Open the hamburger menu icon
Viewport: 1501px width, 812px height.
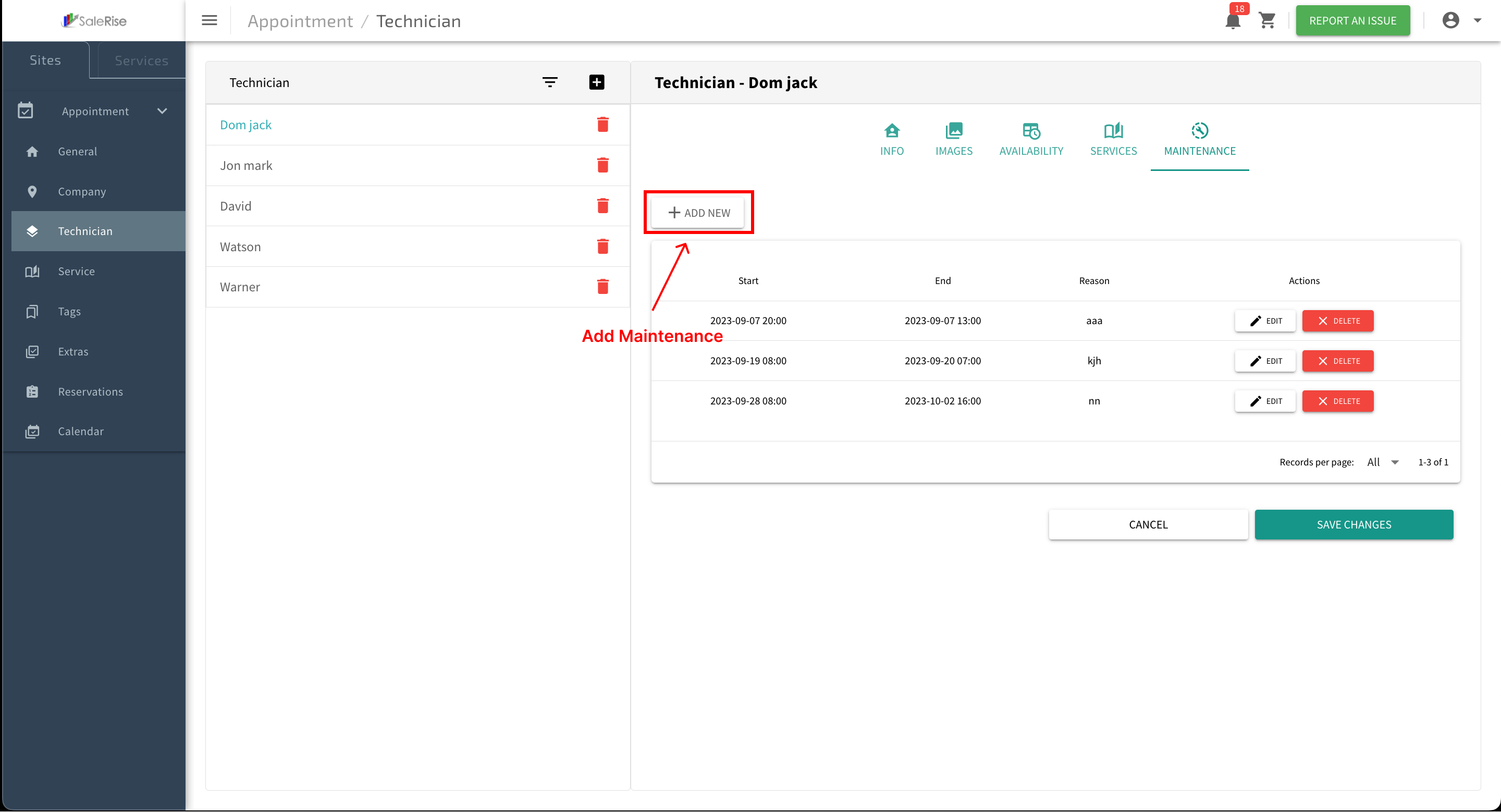[x=209, y=21]
